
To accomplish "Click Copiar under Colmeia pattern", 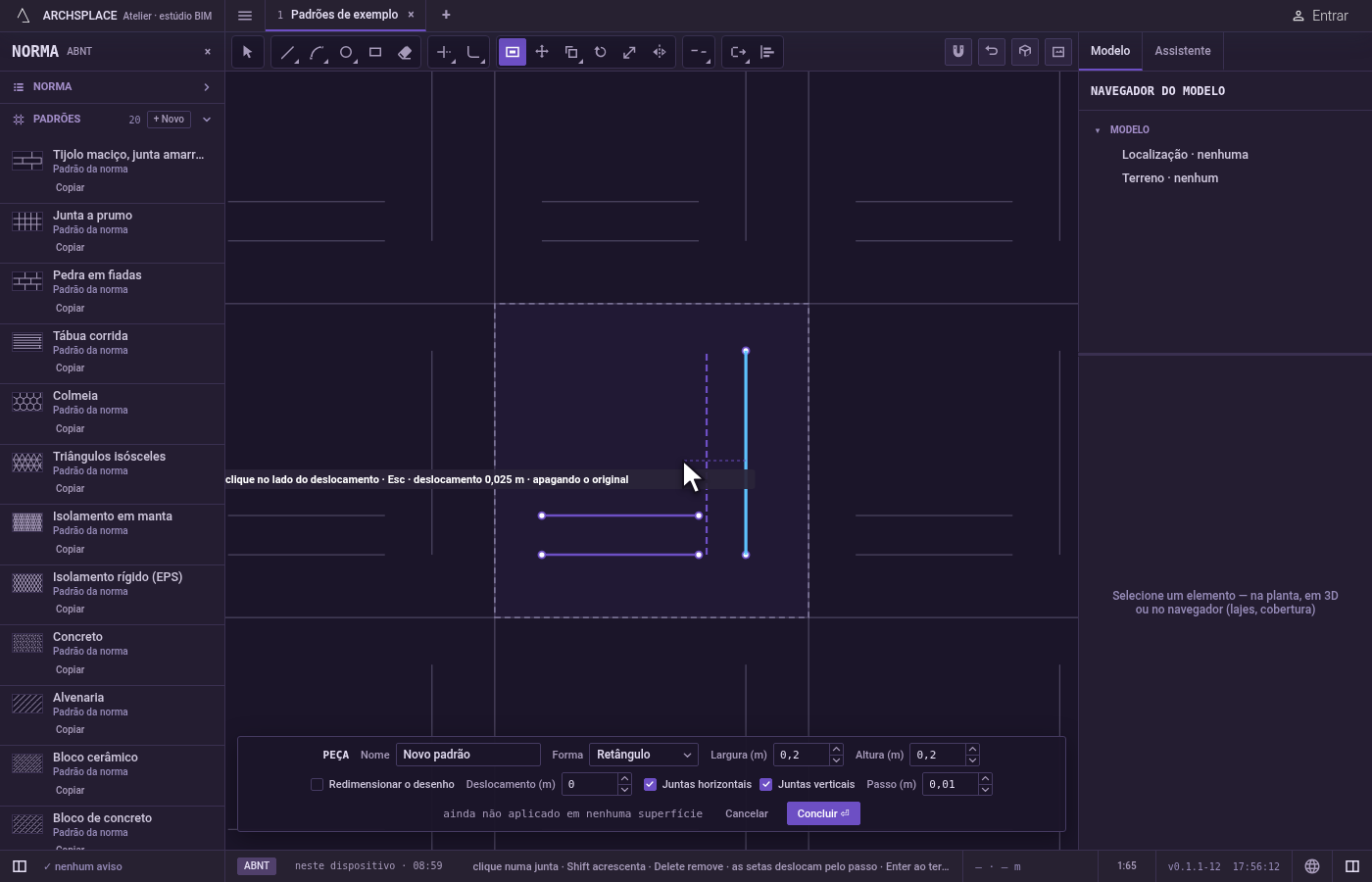I will [70, 428].
